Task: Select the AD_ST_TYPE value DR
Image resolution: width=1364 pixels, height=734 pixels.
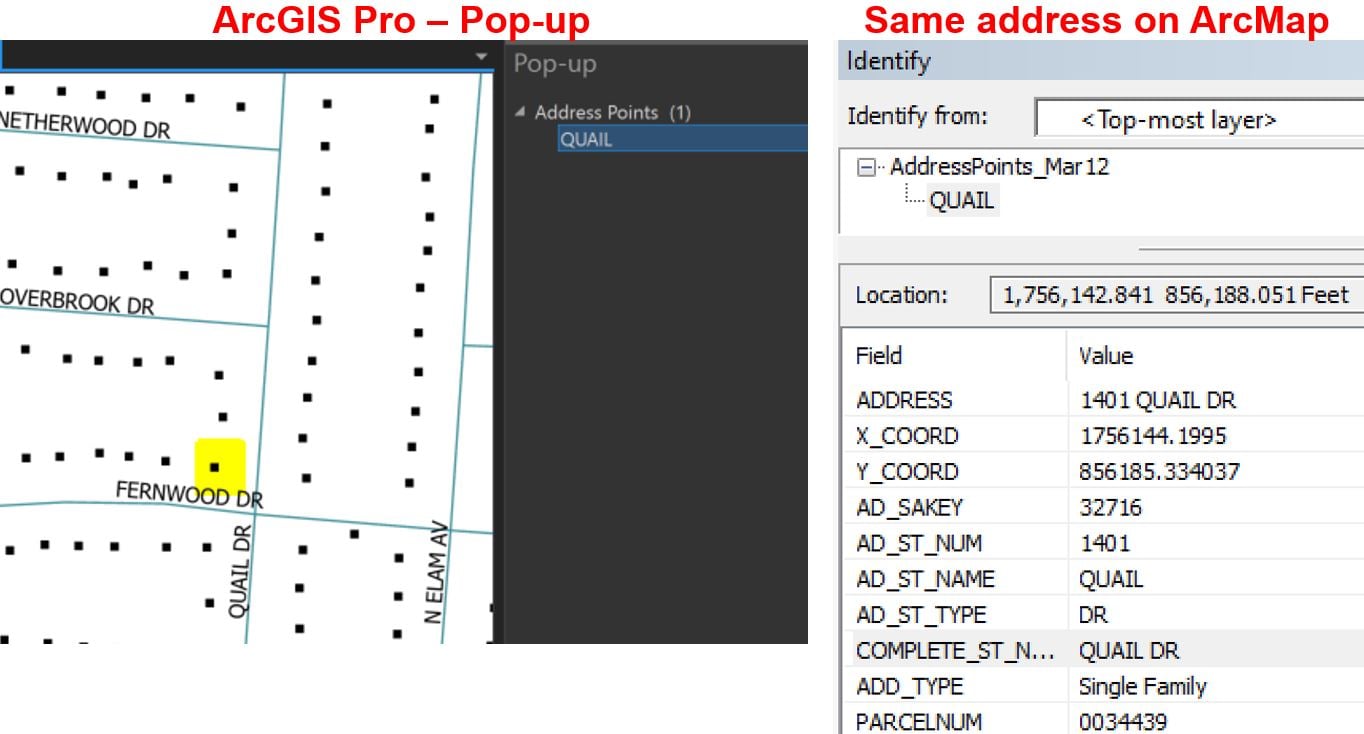Action: coord(1093,615)
